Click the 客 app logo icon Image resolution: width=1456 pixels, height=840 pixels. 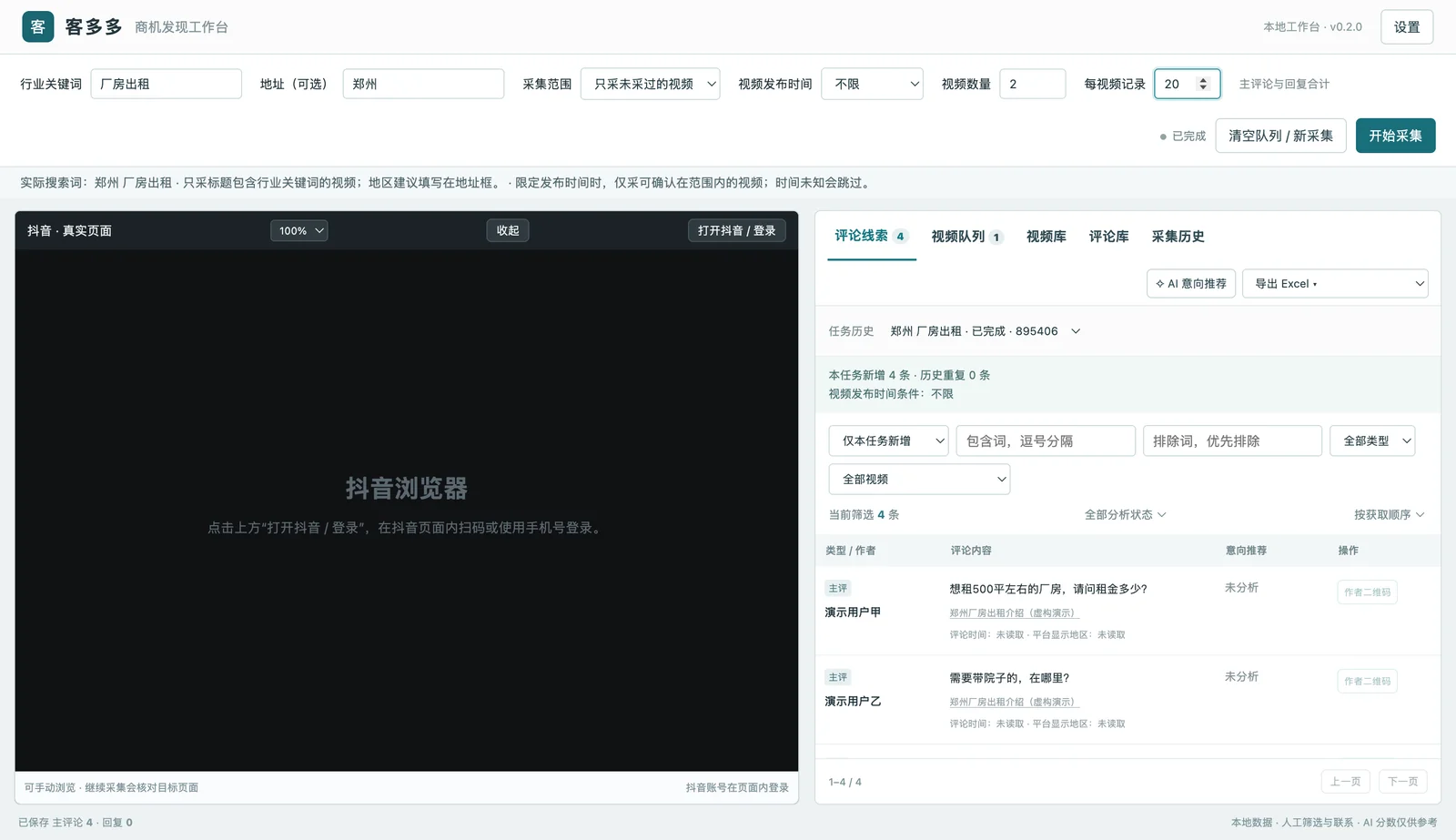click(x=38, y=27)
